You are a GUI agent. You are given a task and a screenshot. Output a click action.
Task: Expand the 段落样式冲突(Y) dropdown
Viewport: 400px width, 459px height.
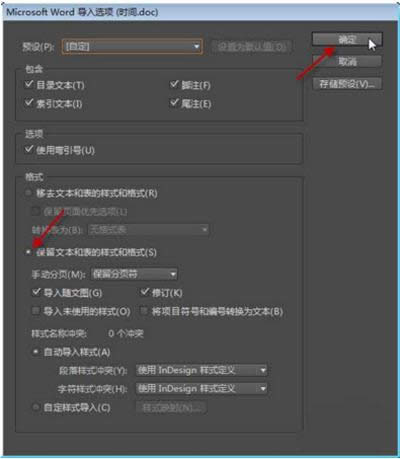pyautogui.click(x=202, y=370)
